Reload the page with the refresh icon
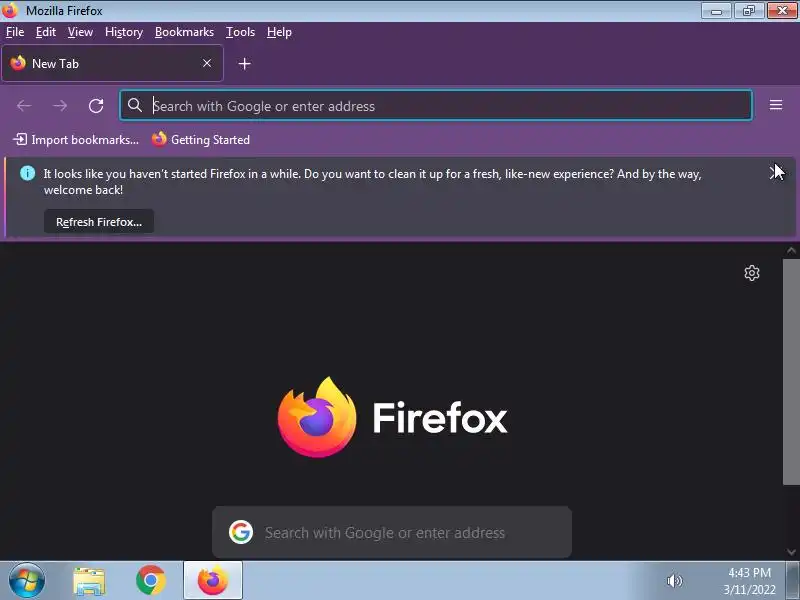 (96, 106)
